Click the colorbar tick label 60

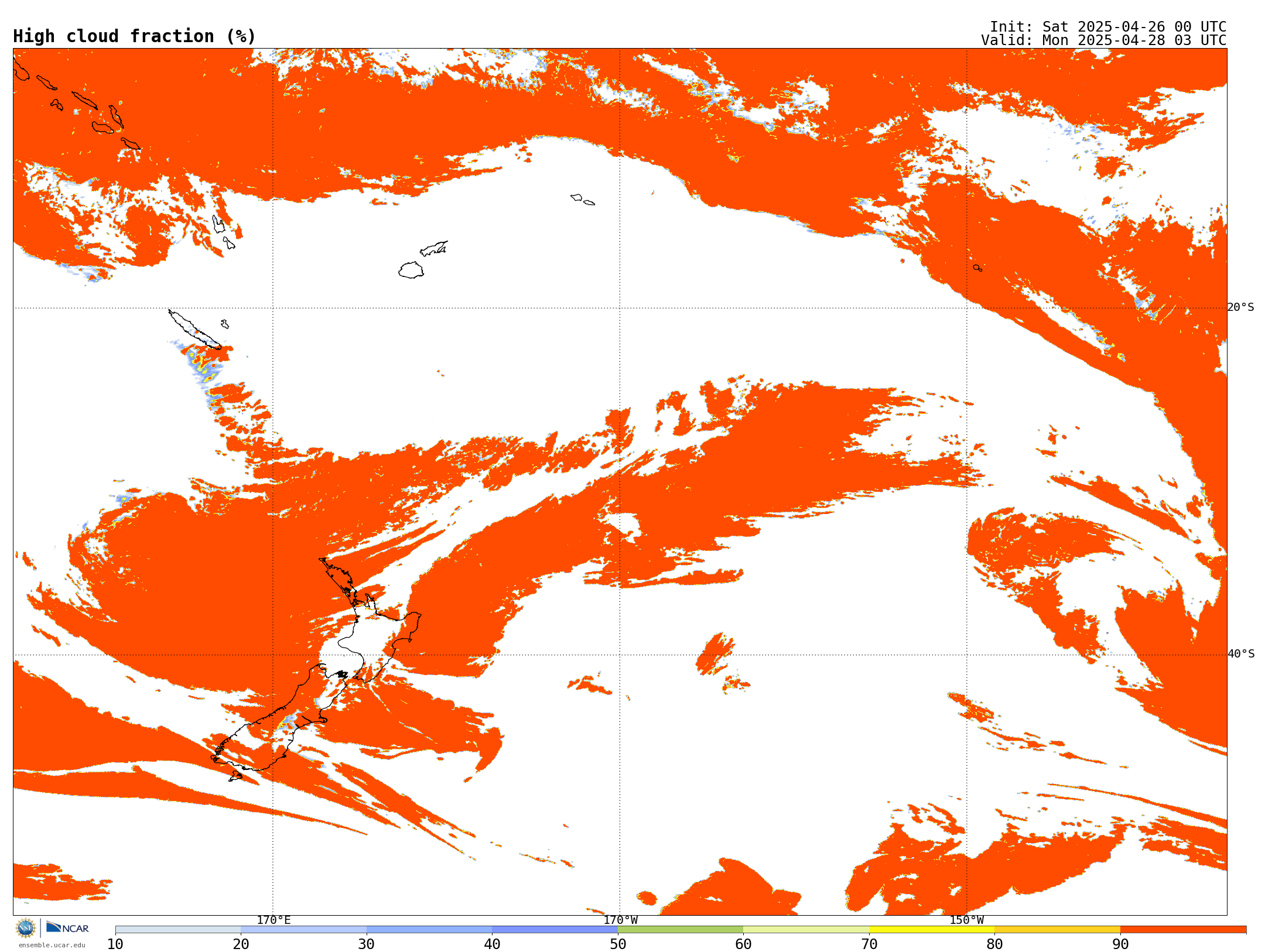[743, 944]
